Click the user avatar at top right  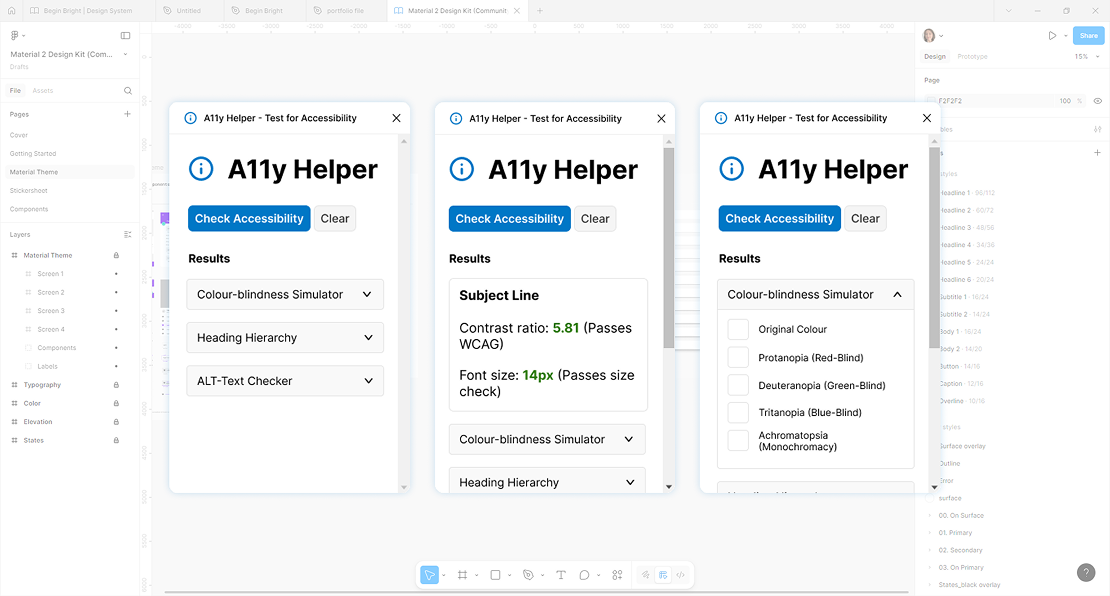929,35
